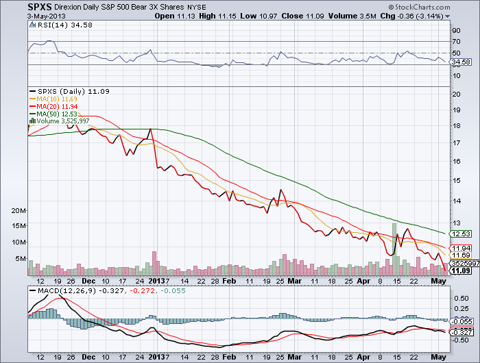Click the May label below the MACD panel
Viewport: 480px width, 363px height.
coord(438,357)
